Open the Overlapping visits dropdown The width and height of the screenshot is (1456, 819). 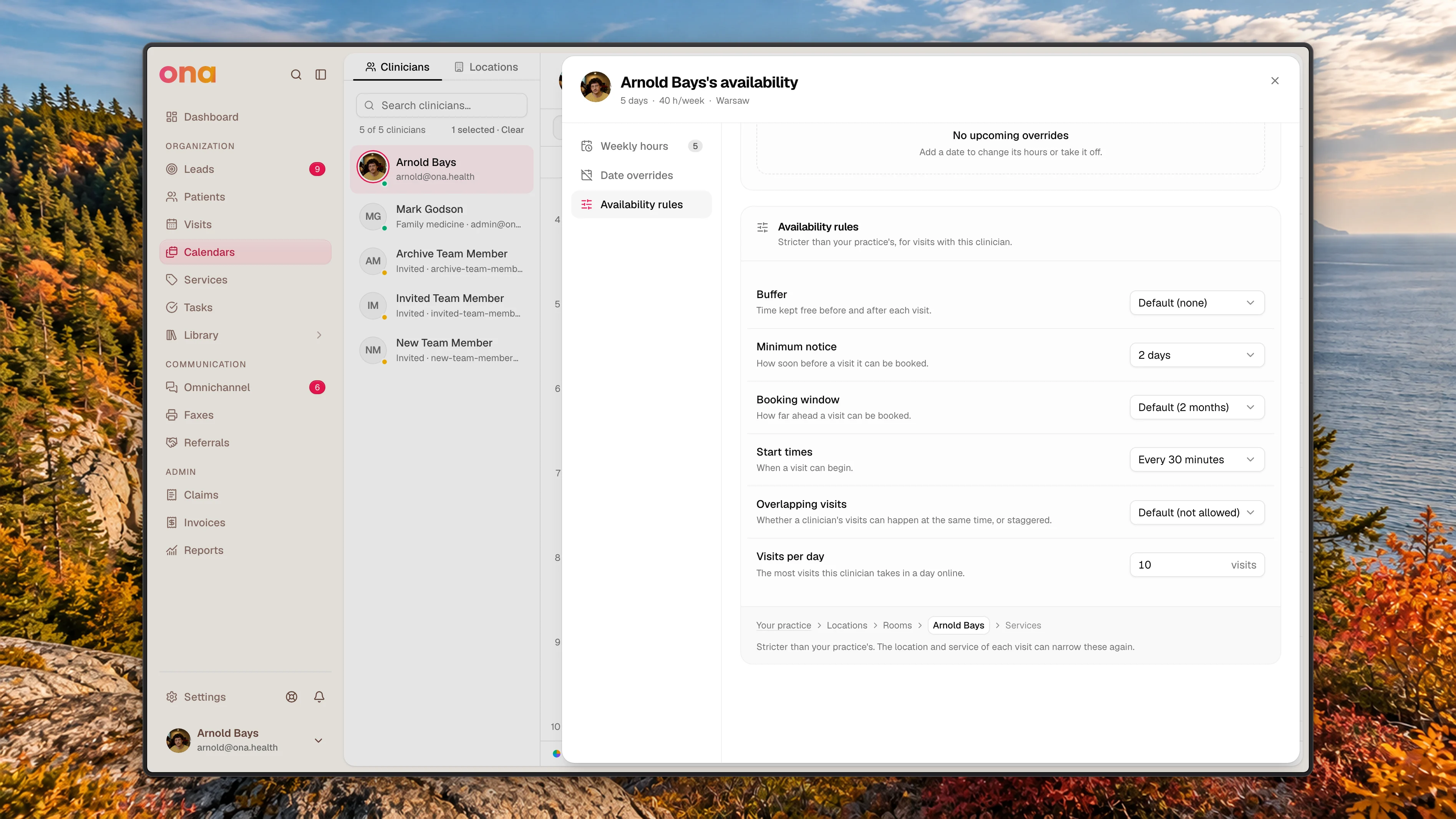coord(1197,513)
